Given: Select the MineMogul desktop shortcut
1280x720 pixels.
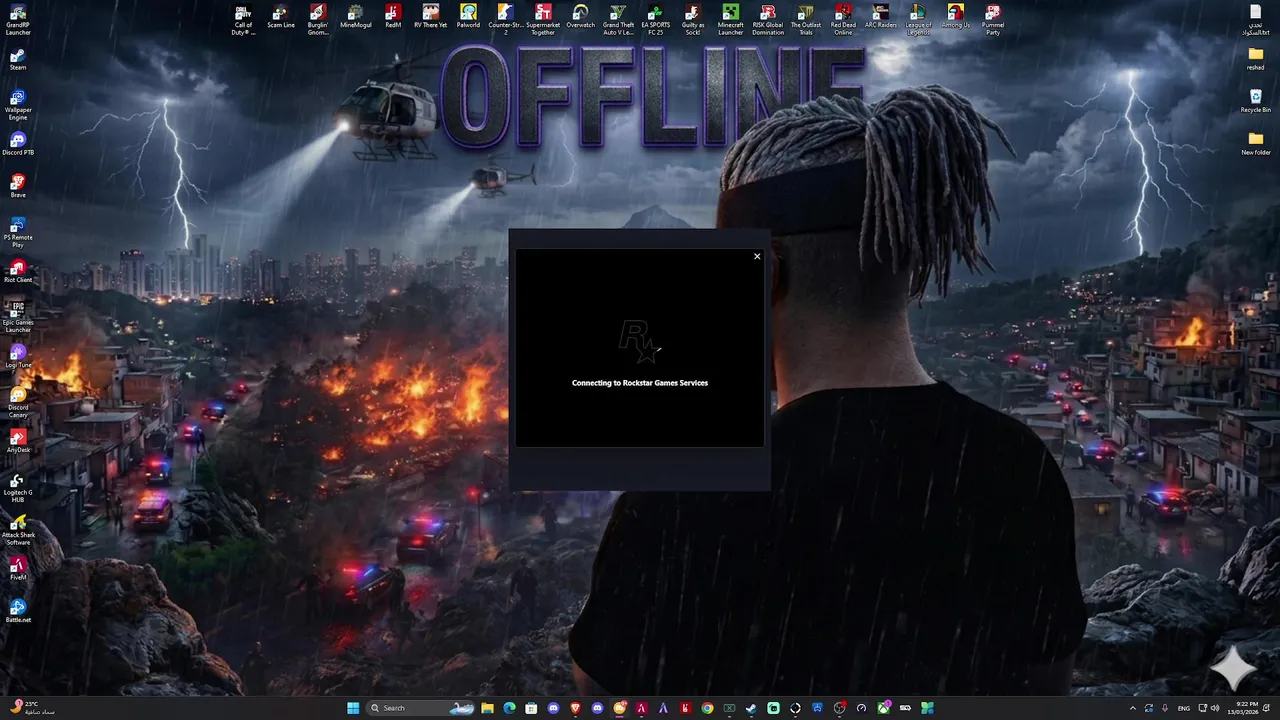Looking at the screenshot, I should (x=355, y=17).
